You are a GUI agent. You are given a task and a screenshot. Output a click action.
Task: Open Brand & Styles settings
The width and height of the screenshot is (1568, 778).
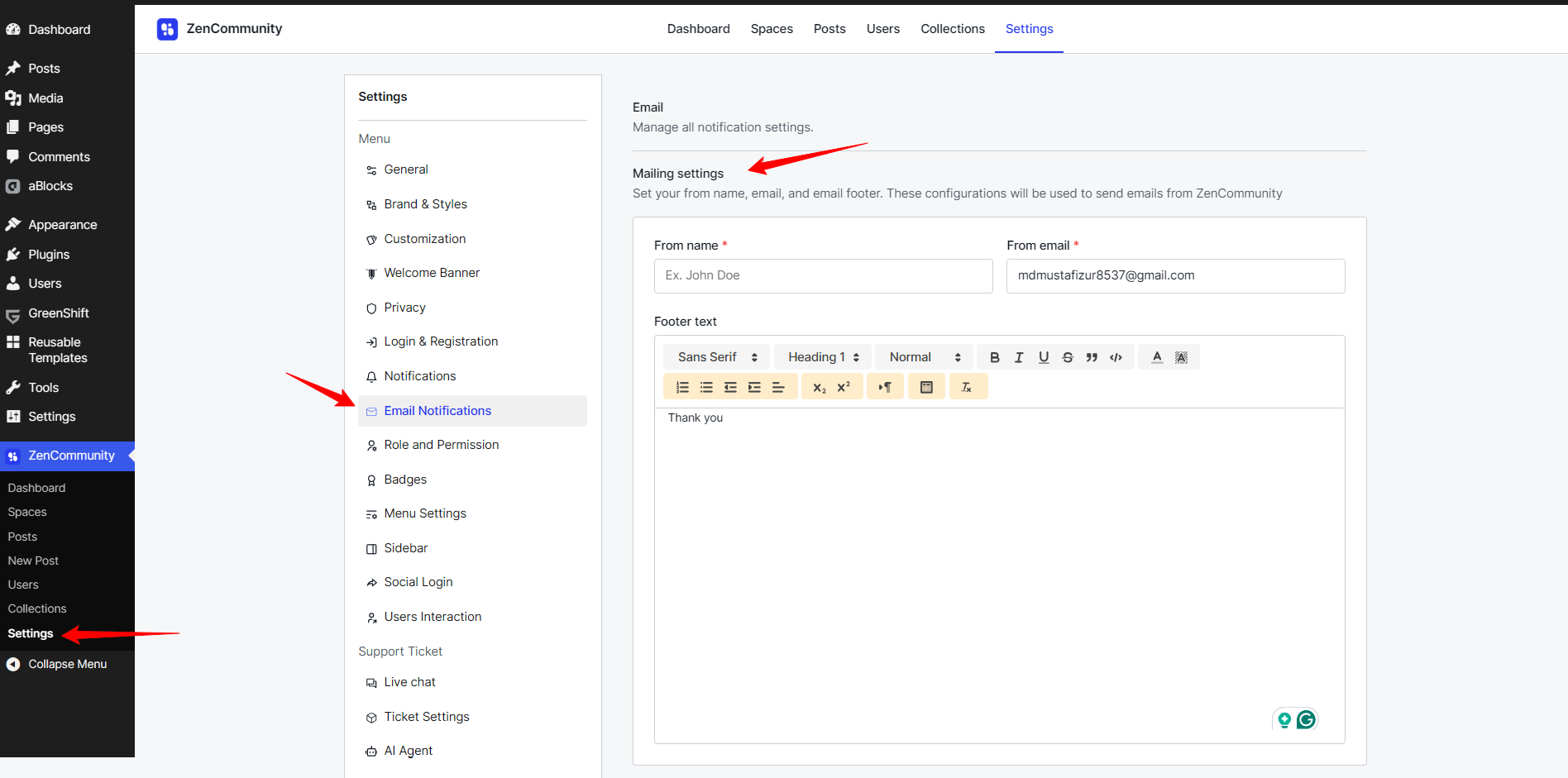[472, 204]
